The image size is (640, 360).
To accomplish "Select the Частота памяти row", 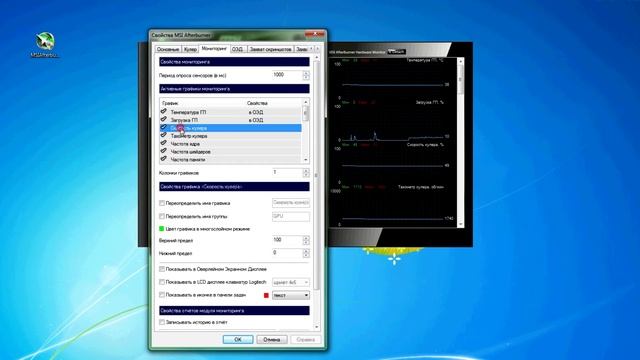I will (x=231, y=160).
